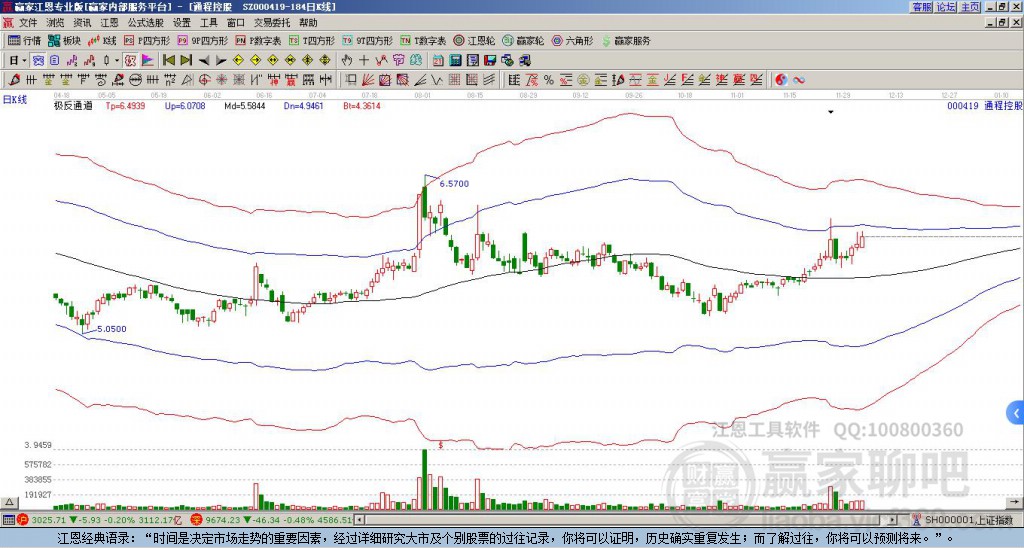Click the 5.0500 low price label

point(112,329)
